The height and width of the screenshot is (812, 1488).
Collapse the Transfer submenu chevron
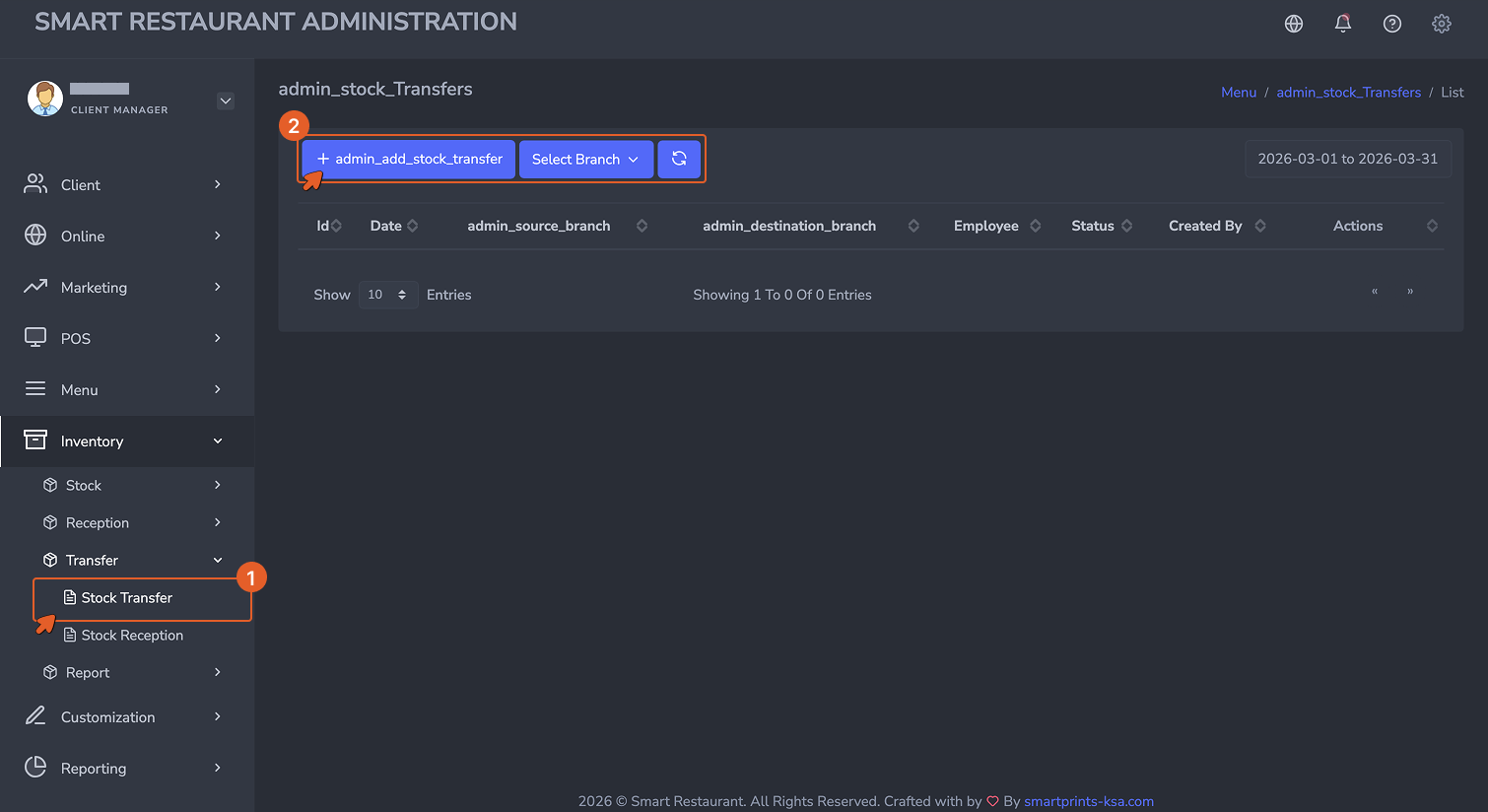[x=218, y=560]
